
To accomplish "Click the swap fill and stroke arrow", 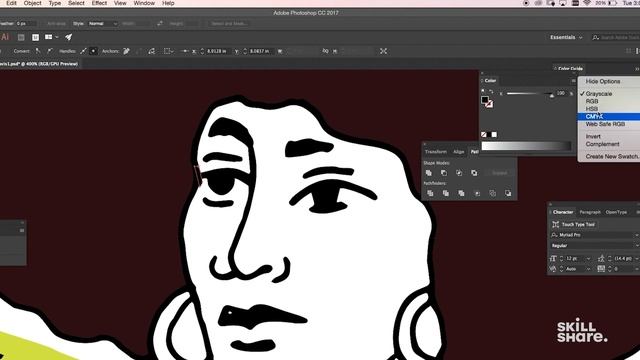I will tap(491, 92).
